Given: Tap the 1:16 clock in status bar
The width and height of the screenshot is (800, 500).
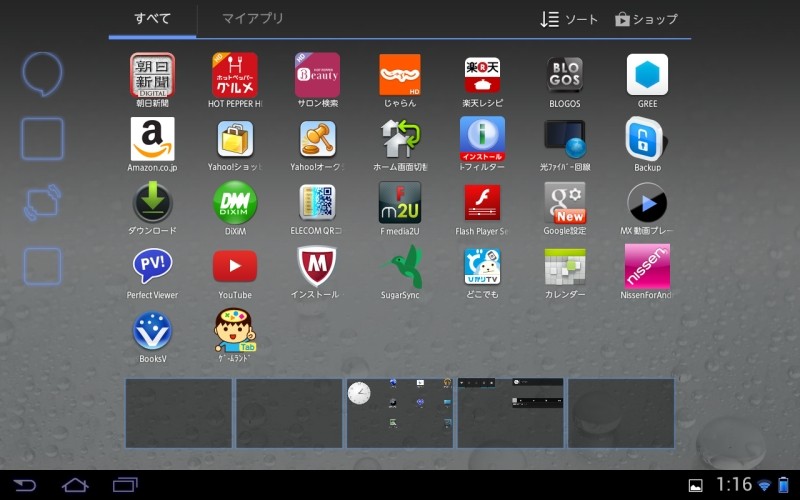Looking at the screenshot, I should [x=734, y=484].
